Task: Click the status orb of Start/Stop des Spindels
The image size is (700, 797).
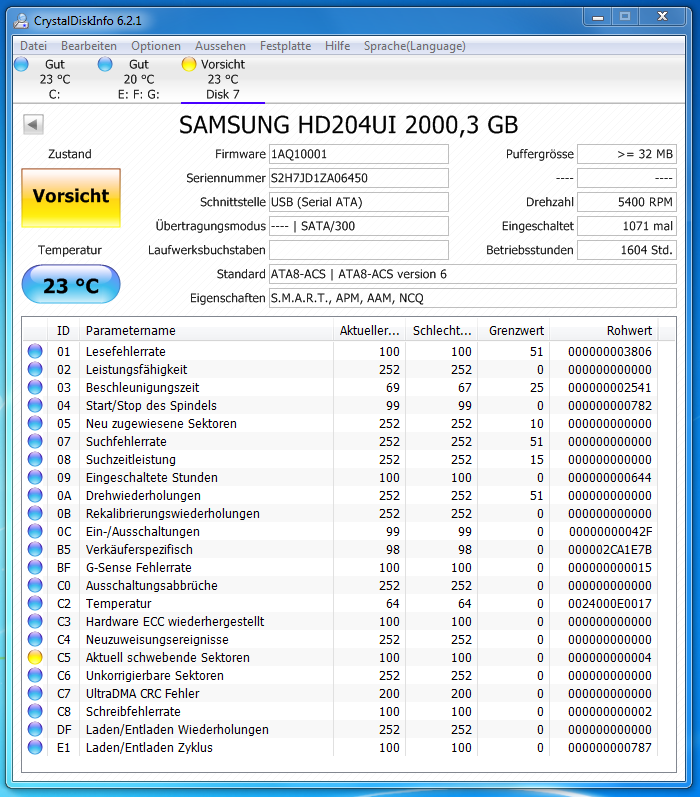Action: [x=35, y=406]
